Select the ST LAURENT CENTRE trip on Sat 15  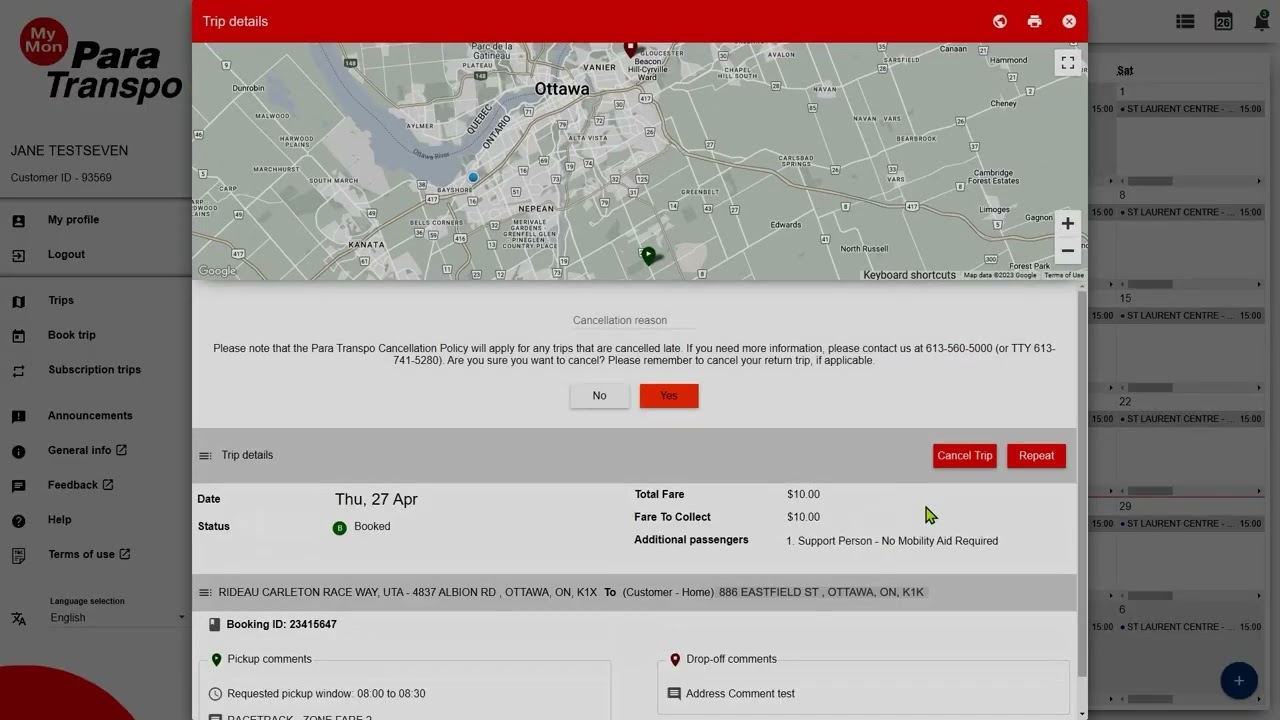pyautogui.click(x=1190, y=316)
